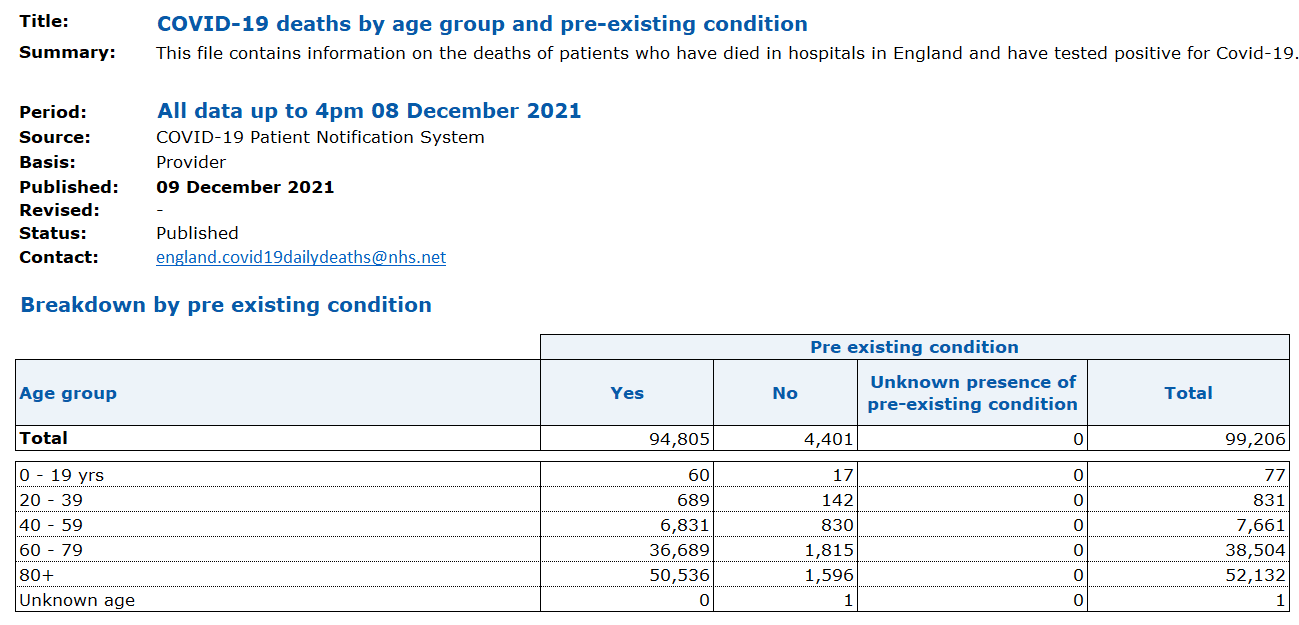Click the 'Yes' column header

pos(627,393)
